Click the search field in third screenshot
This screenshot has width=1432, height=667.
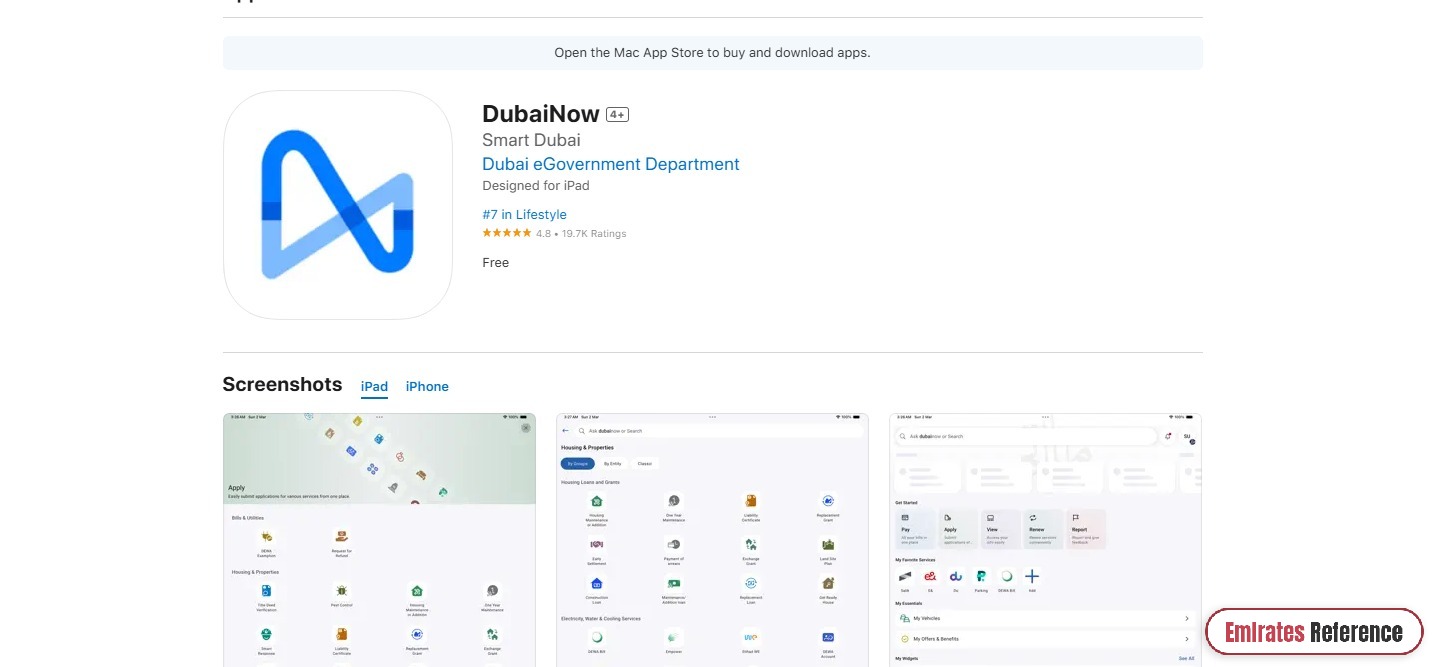1026,437
